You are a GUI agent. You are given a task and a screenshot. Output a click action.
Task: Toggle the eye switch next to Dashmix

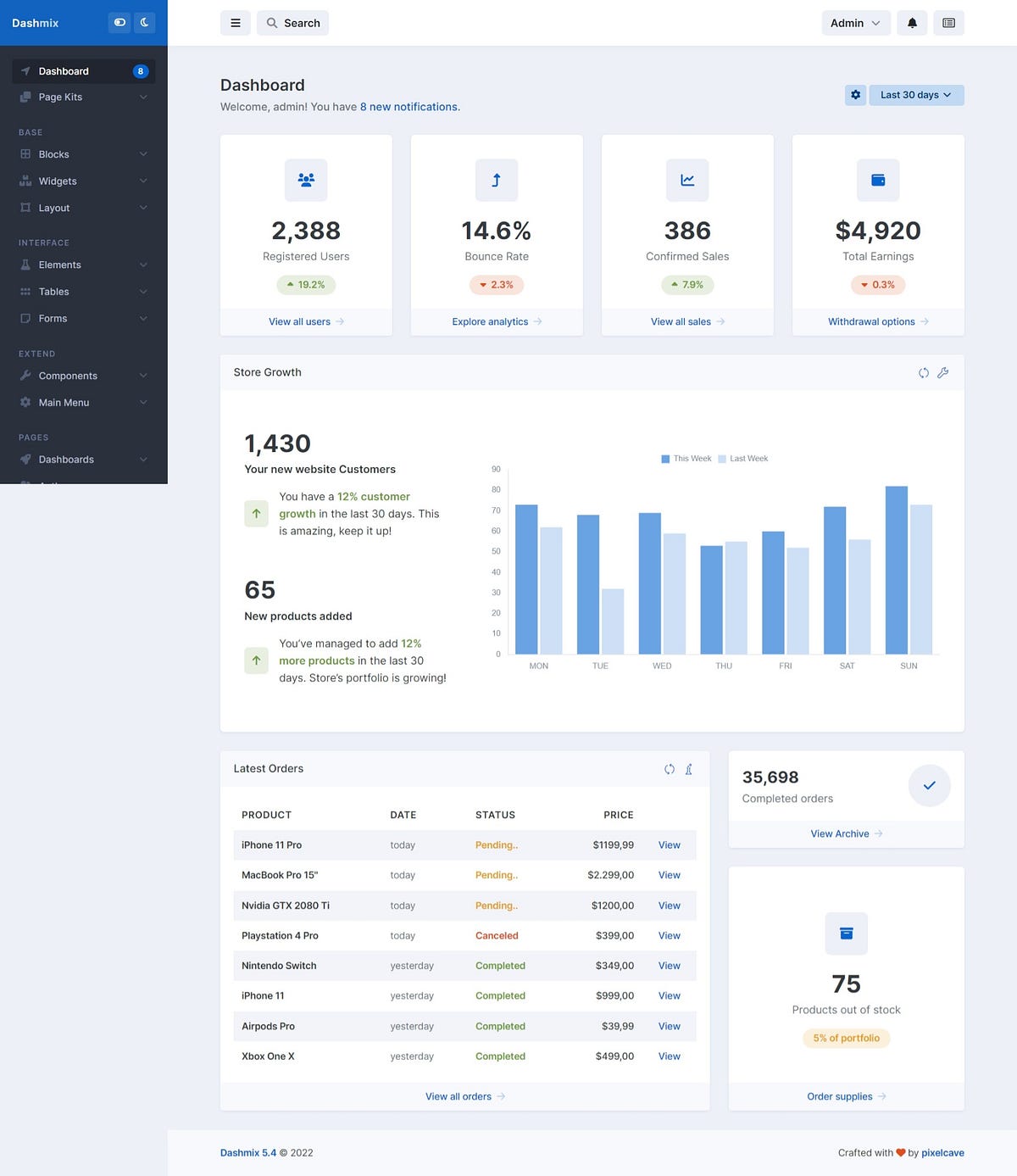click(119, 22)
